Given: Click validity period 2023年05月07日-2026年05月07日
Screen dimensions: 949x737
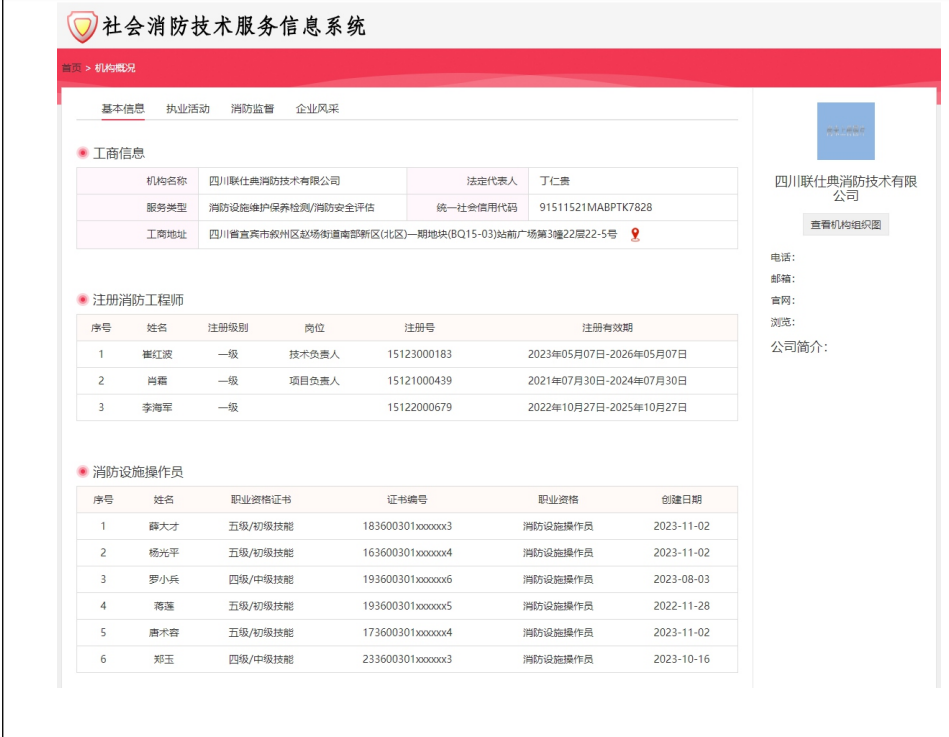Looking at the screenshot, I should tap(607, 355).
